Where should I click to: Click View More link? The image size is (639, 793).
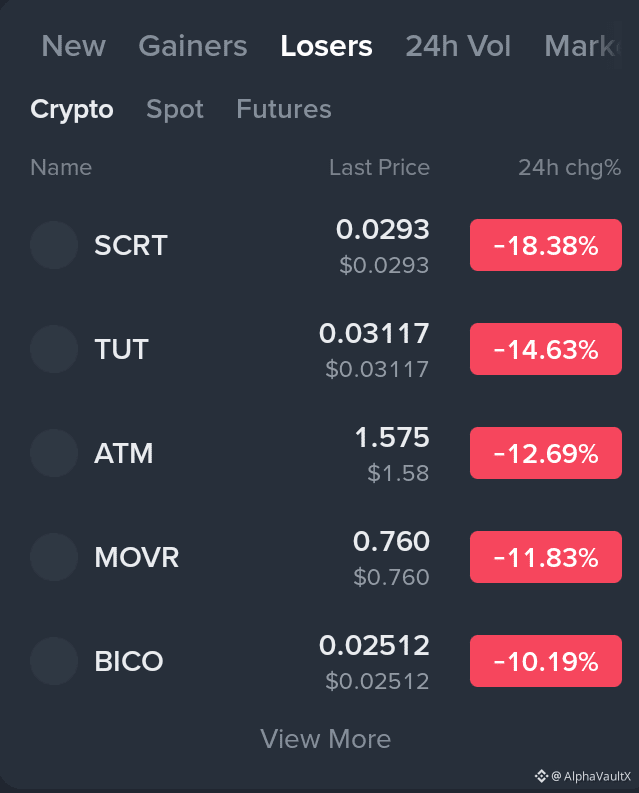pyautogui.click(x=325, y=739)
